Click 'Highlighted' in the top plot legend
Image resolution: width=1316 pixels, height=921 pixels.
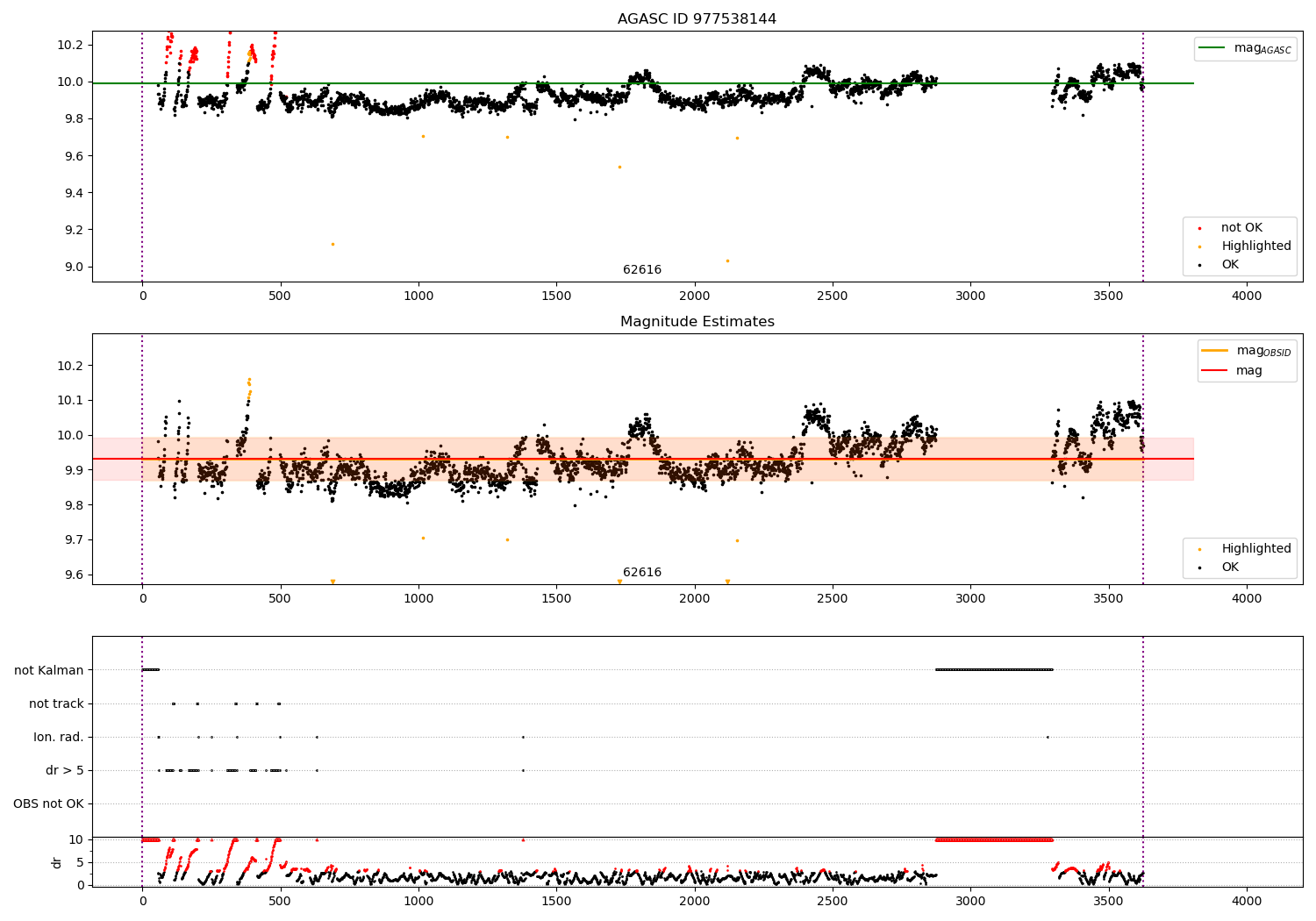click(1245, 246)
